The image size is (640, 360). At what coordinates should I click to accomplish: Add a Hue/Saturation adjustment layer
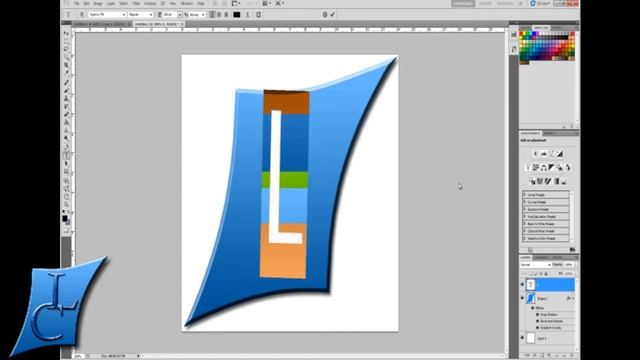click(535, 167)
